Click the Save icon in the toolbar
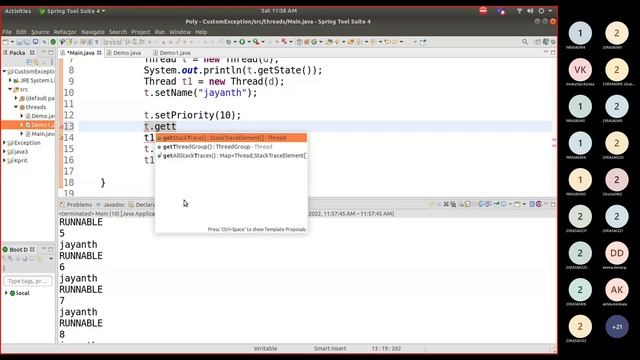Viewport: 640px width, 360px height. pos(20,42)
